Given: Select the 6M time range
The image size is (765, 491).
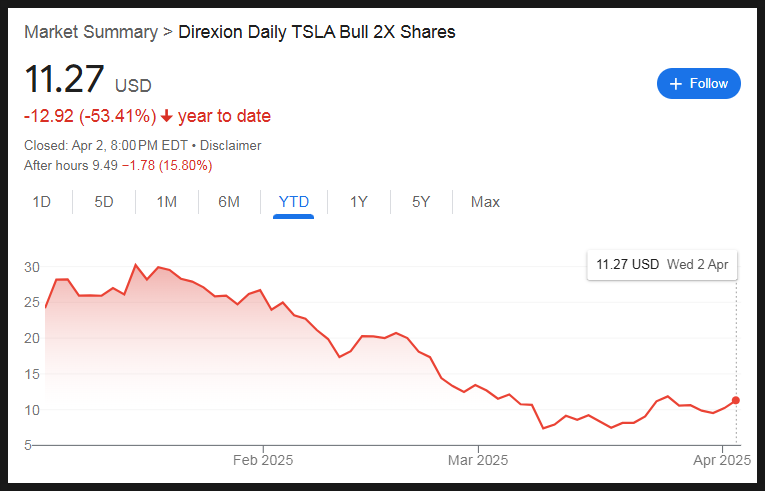Looking at the screenshot, I should click(x=229, y=202).
